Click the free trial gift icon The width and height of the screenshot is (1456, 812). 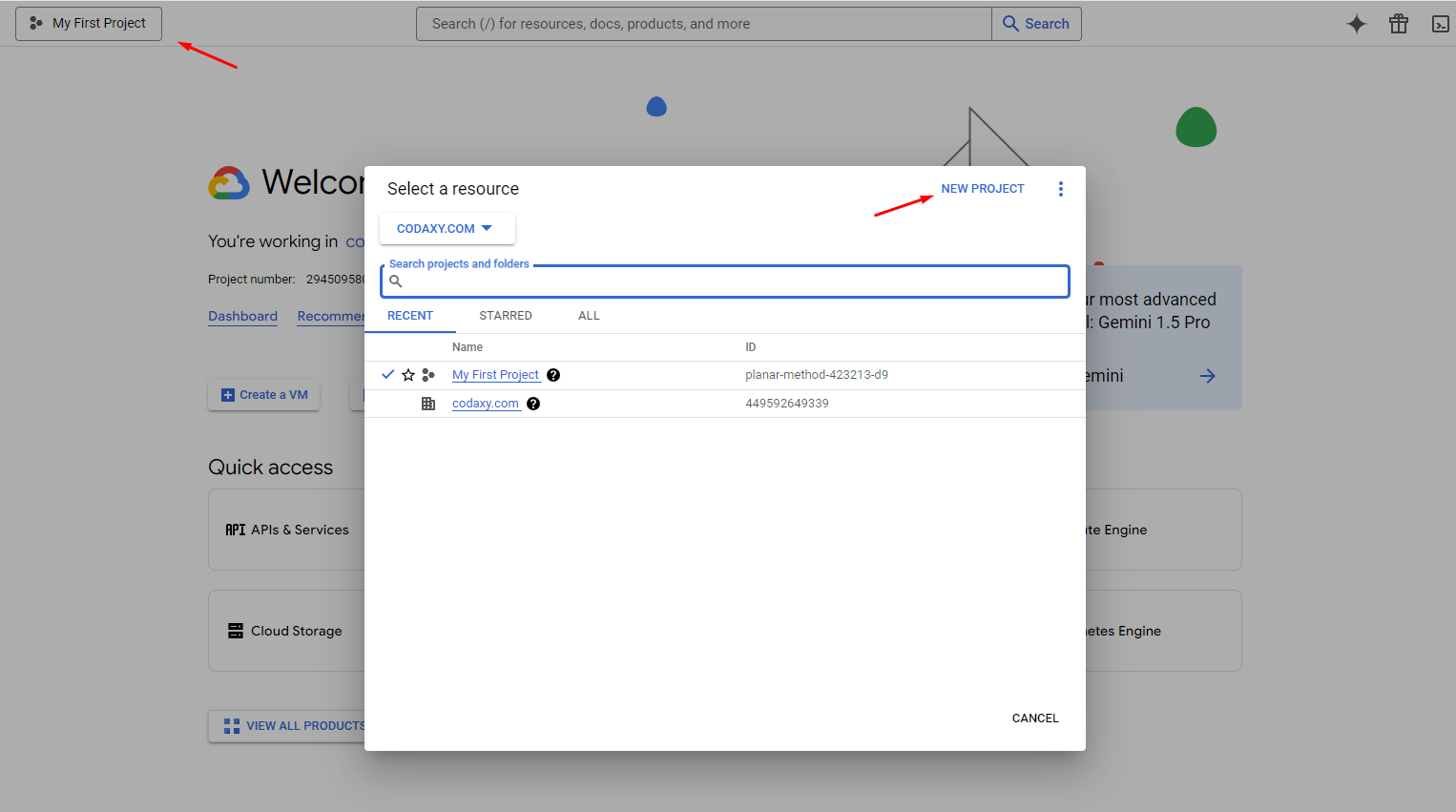point(1398,23)
